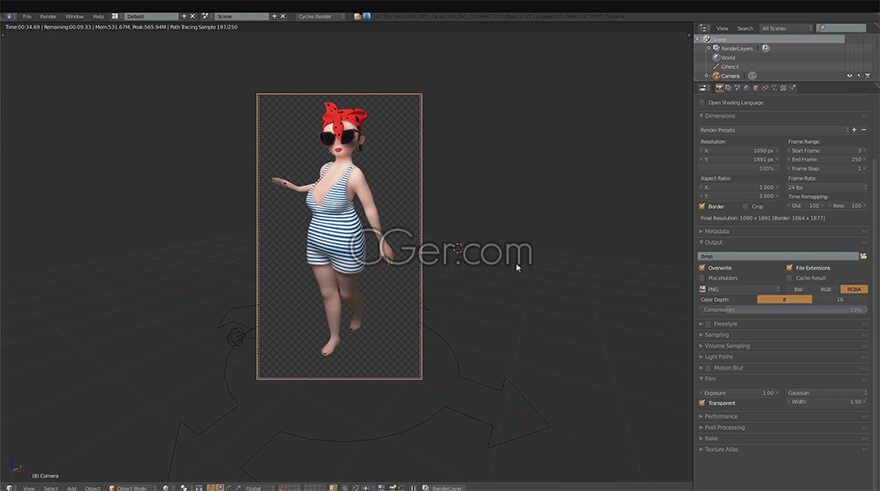Select the World item in outliner
880x491 pixels.
[728, 58]
